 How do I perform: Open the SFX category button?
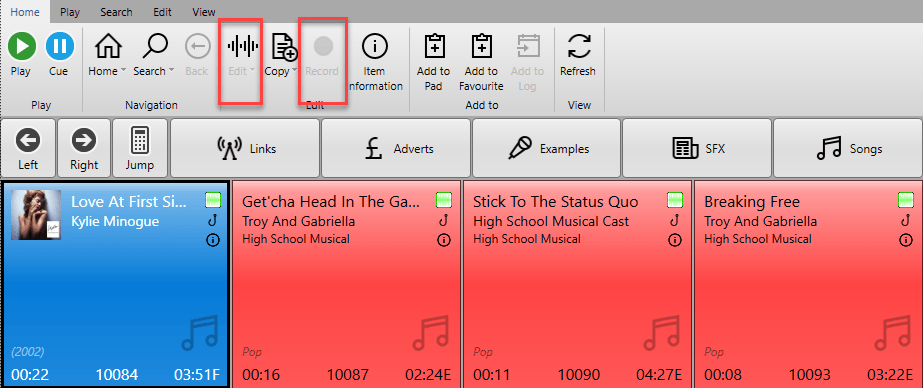point(697,148)
